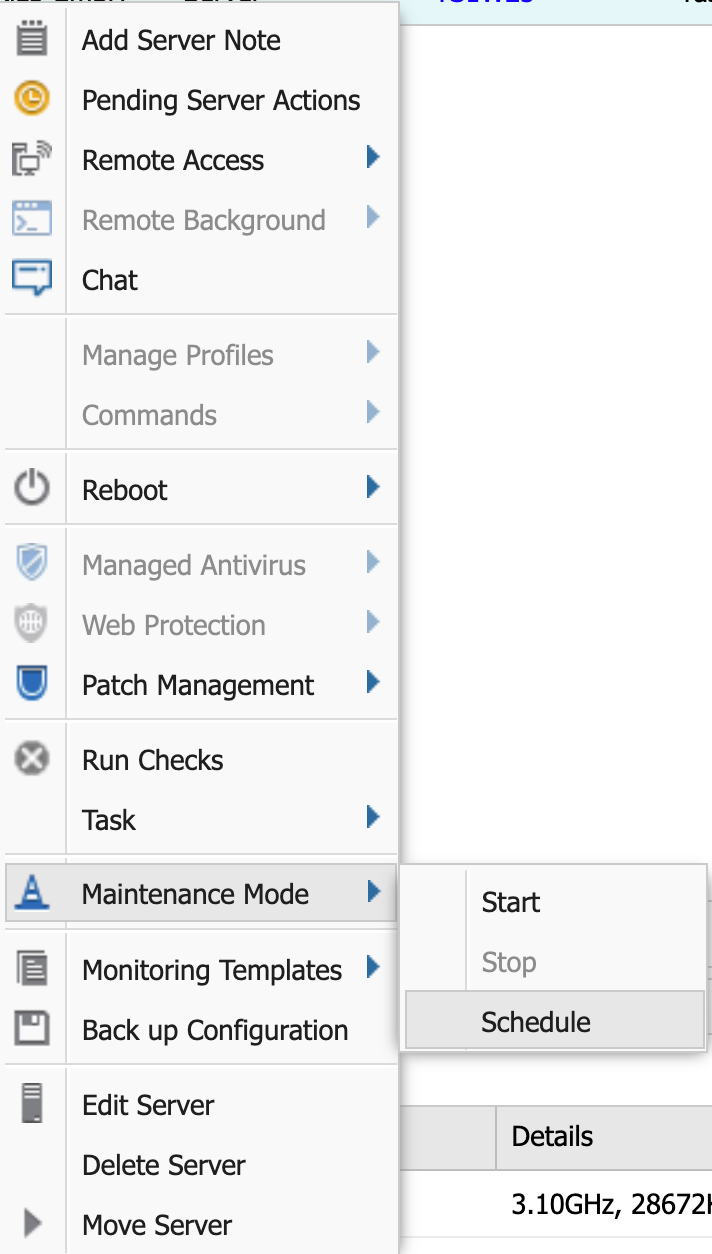Click the Run Checks circle-x icon

click(32, 759)
